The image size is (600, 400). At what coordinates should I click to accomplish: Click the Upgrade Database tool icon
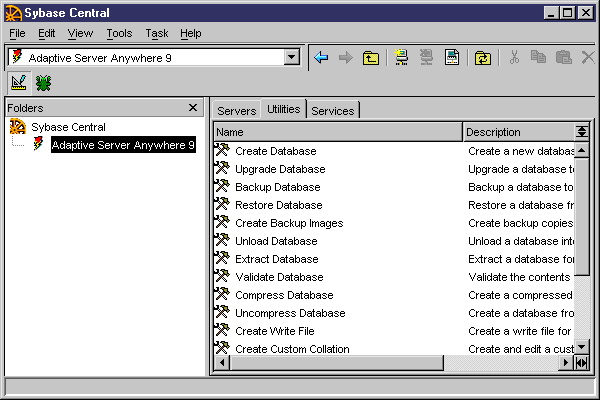coord(222,168)
